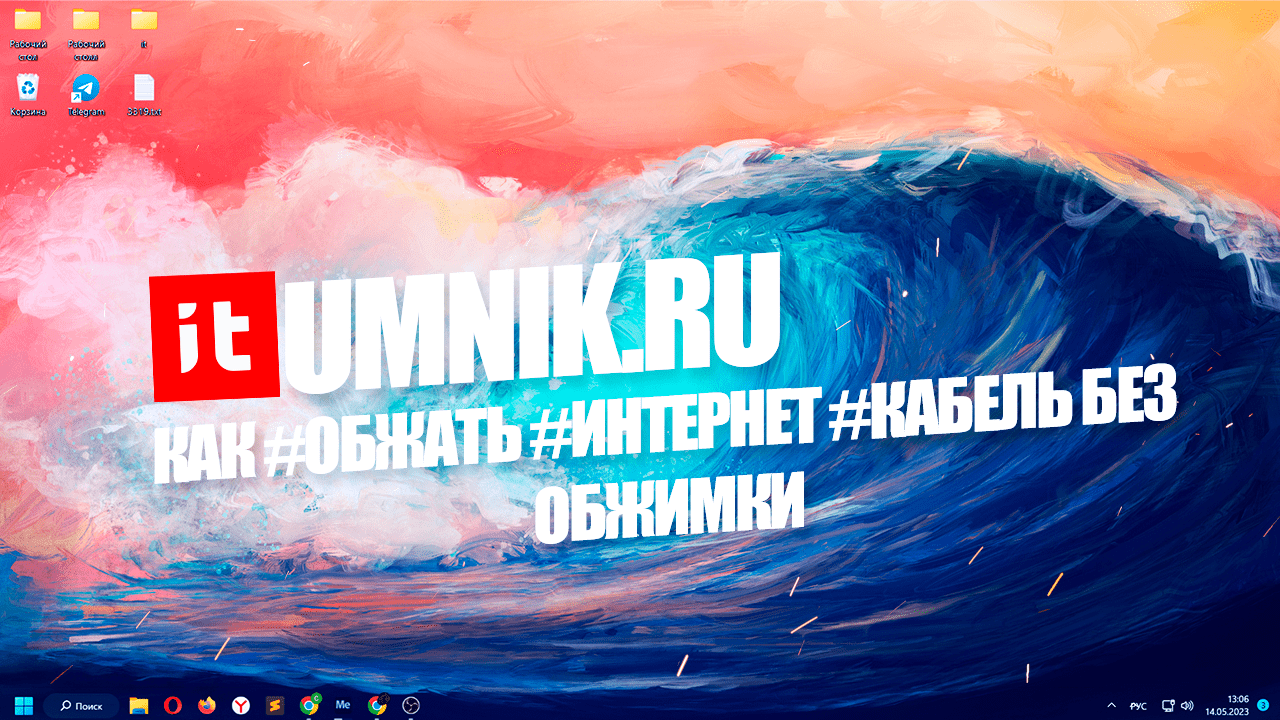1280x720 pixels.
Task: Switch the РУС input language indicator
Action: coord(1138,706)
